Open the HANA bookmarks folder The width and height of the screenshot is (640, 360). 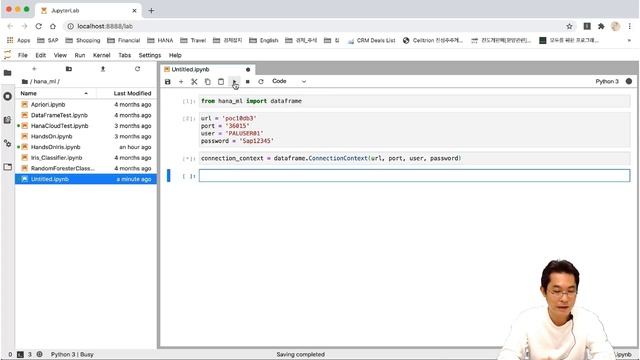click(160, 40)
